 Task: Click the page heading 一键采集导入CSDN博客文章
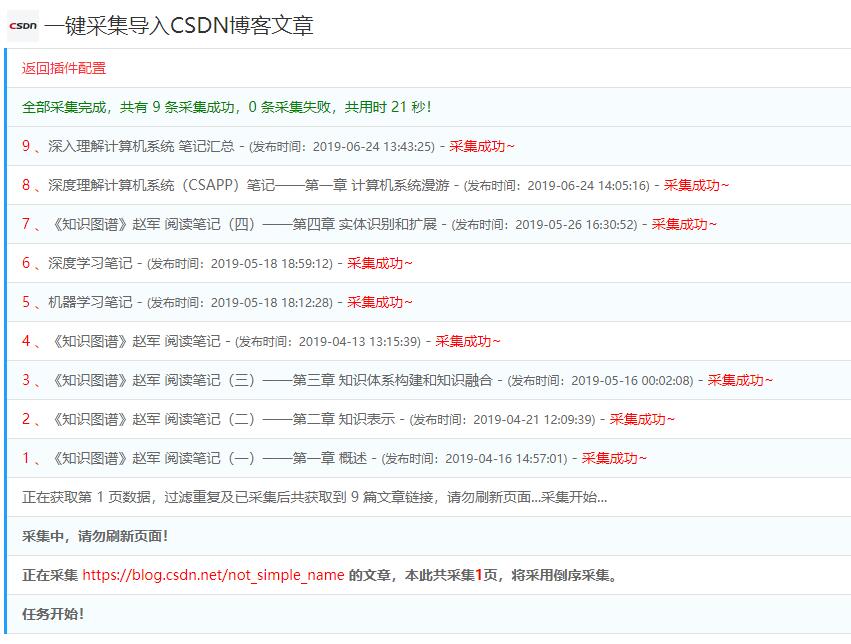pos(179,25)
